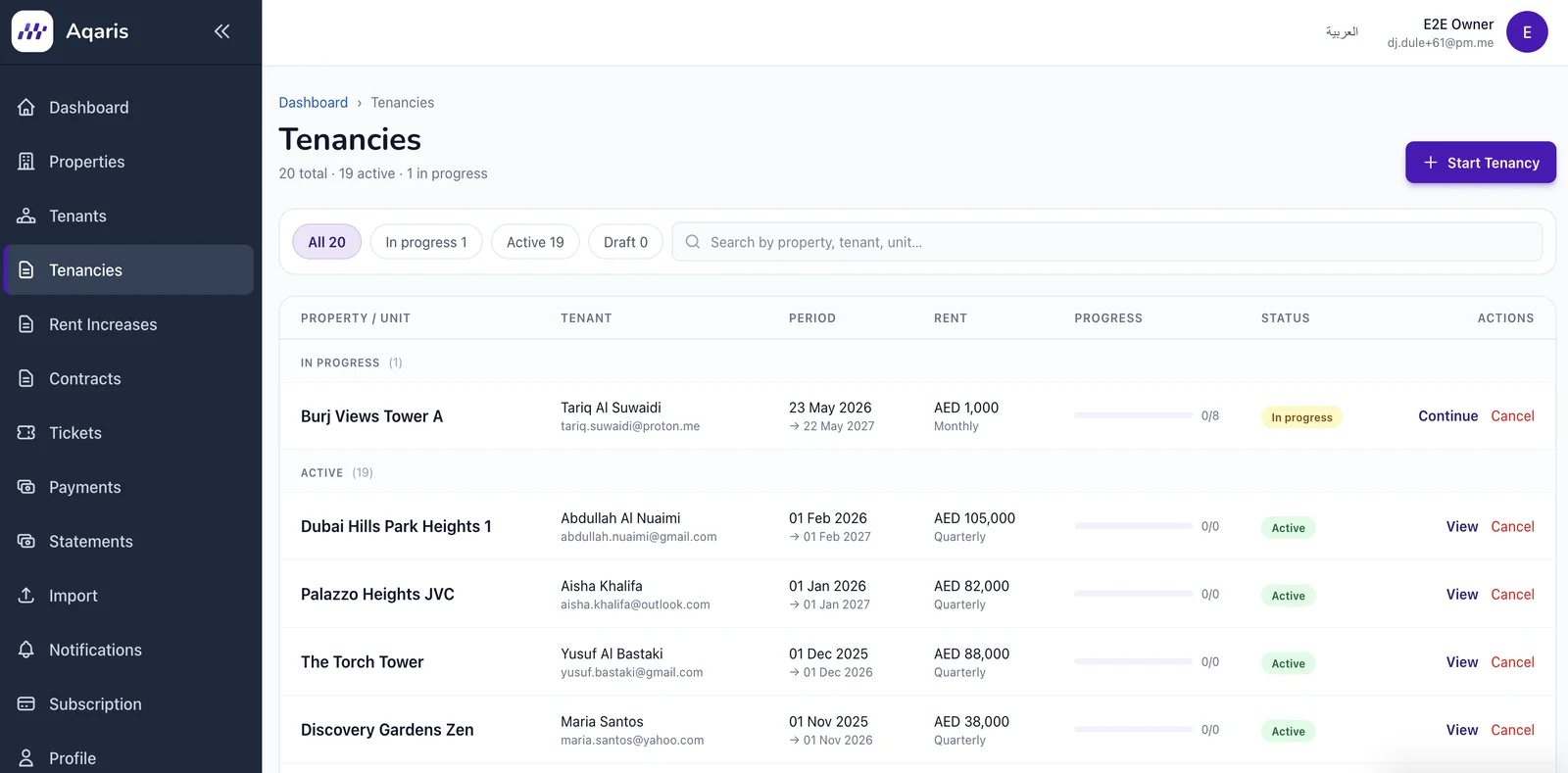View the Dubai Hills Park Heights 1 tenancy
This screenshot has width=1568, height=773.
click(1462, 527)
